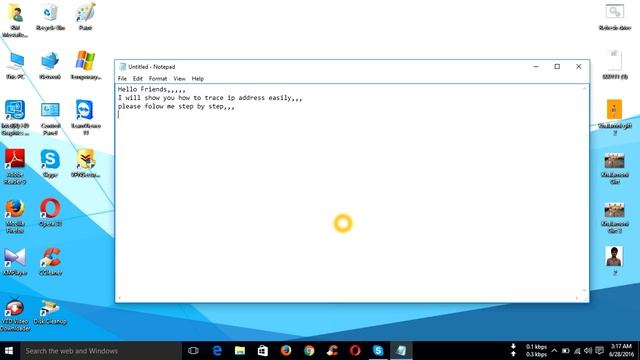Screen dimensions: 640x360
Task: Click in Search the web and Windows box
Action: click(x=101, y=351)
